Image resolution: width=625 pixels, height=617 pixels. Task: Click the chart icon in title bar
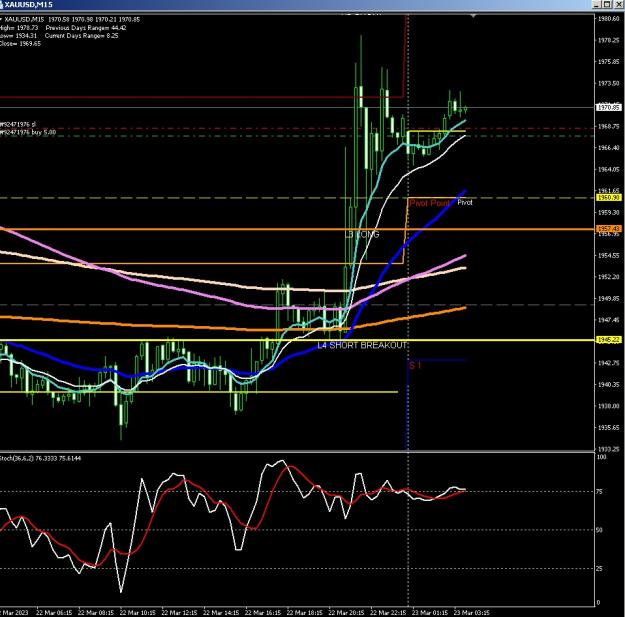pyautogui.click(x=1, y=4)
